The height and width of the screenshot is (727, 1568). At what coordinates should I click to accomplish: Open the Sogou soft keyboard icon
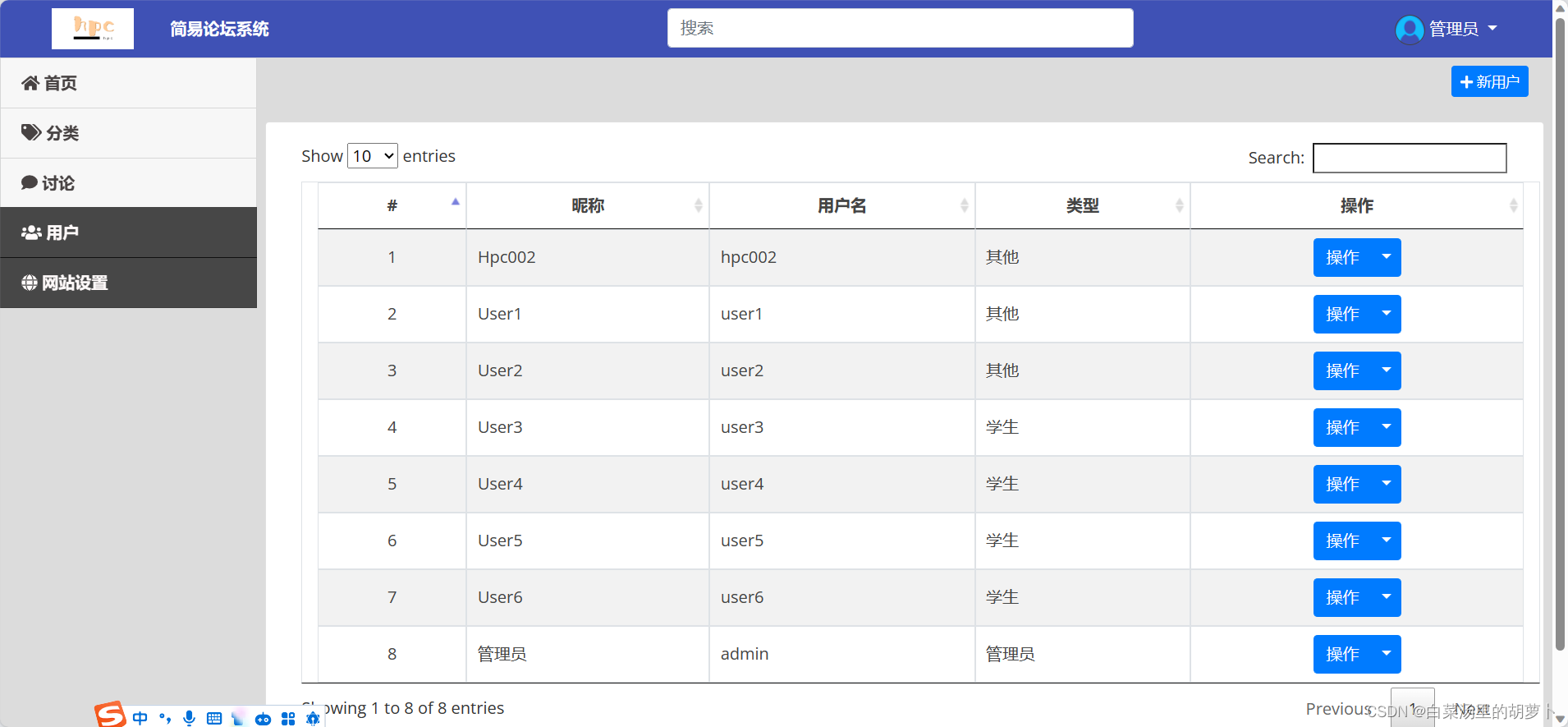coord(214,719)
